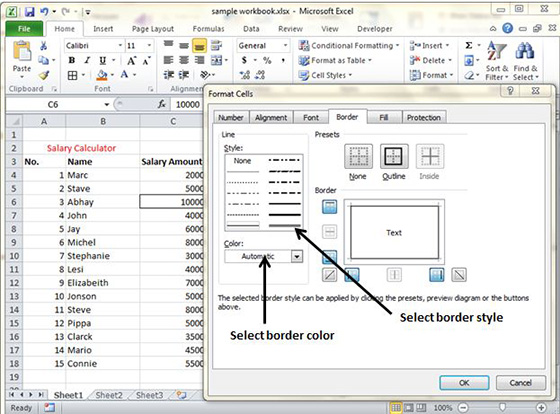Open the border Color Automatic dropdown
Screen dimensions: 560x414
297,256
